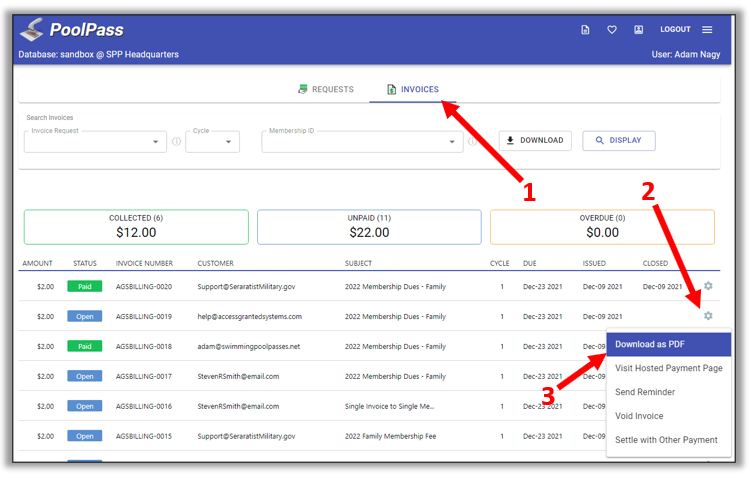Click Open status badge for AGSBILLING-0015

pos(85,436)
